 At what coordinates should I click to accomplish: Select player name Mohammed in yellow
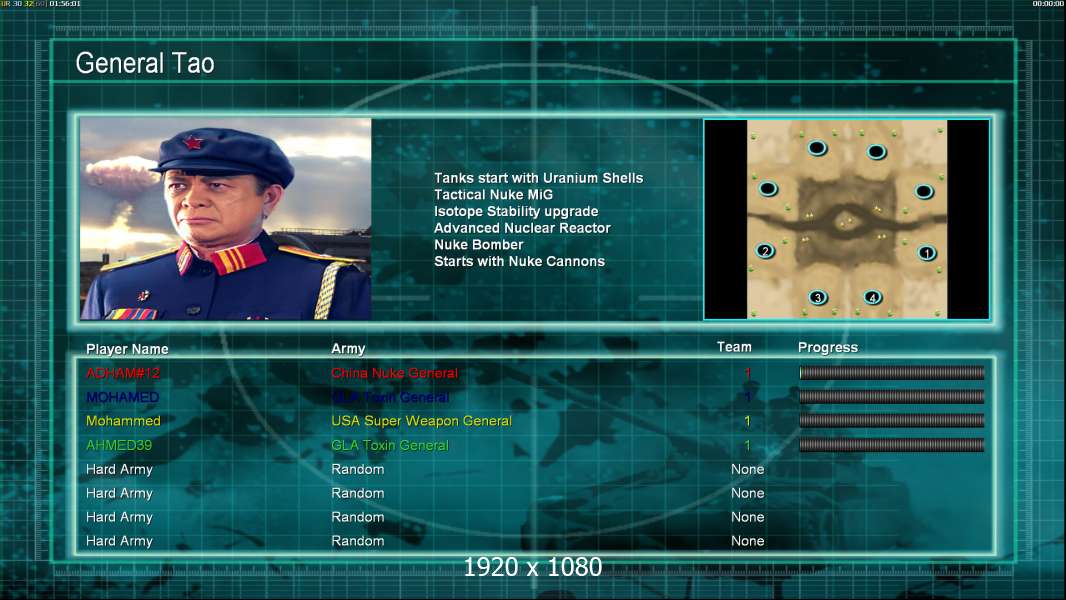pyautogui.click(x=123, y=421)
